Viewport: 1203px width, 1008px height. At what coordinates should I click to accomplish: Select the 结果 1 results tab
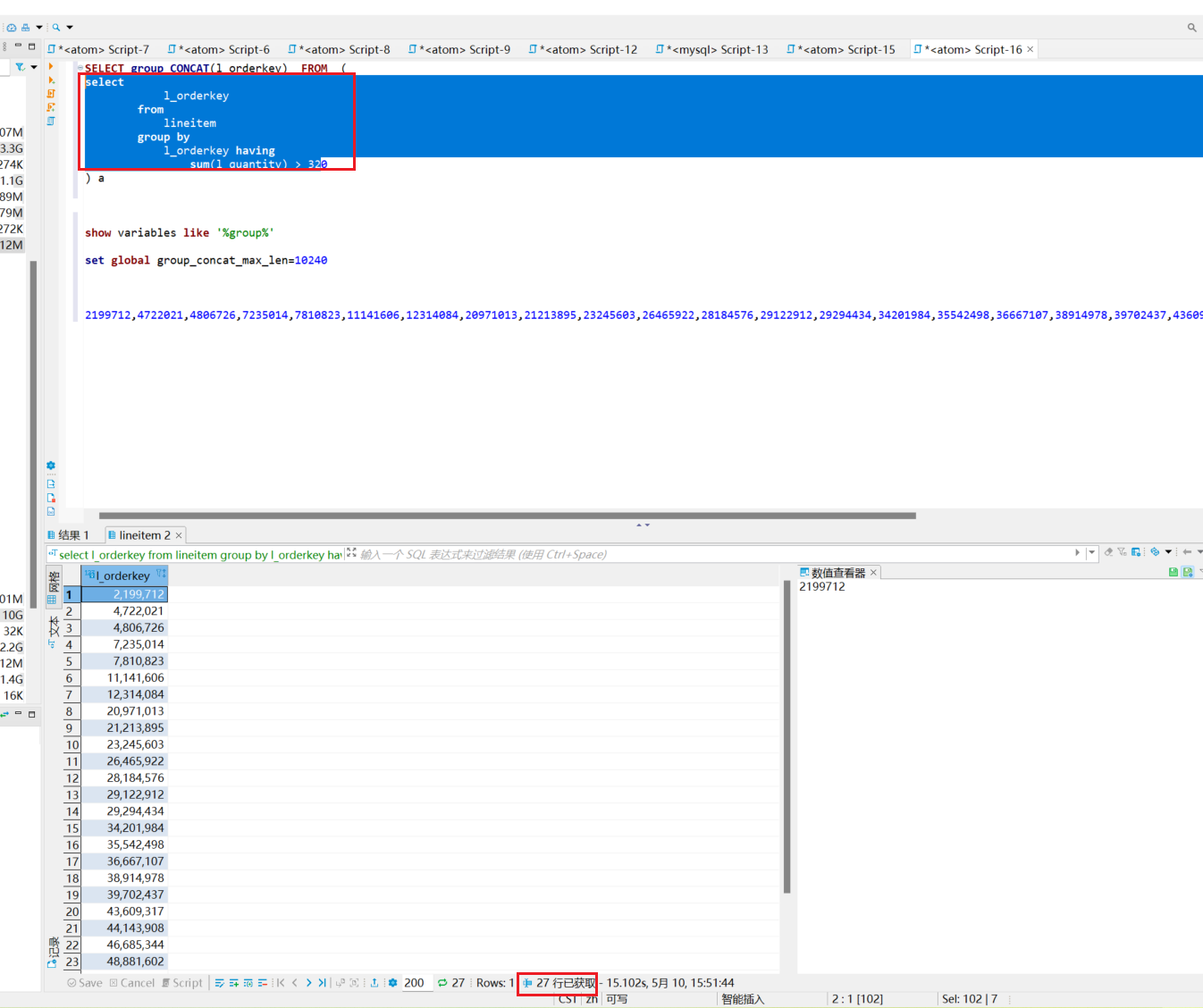69,535
